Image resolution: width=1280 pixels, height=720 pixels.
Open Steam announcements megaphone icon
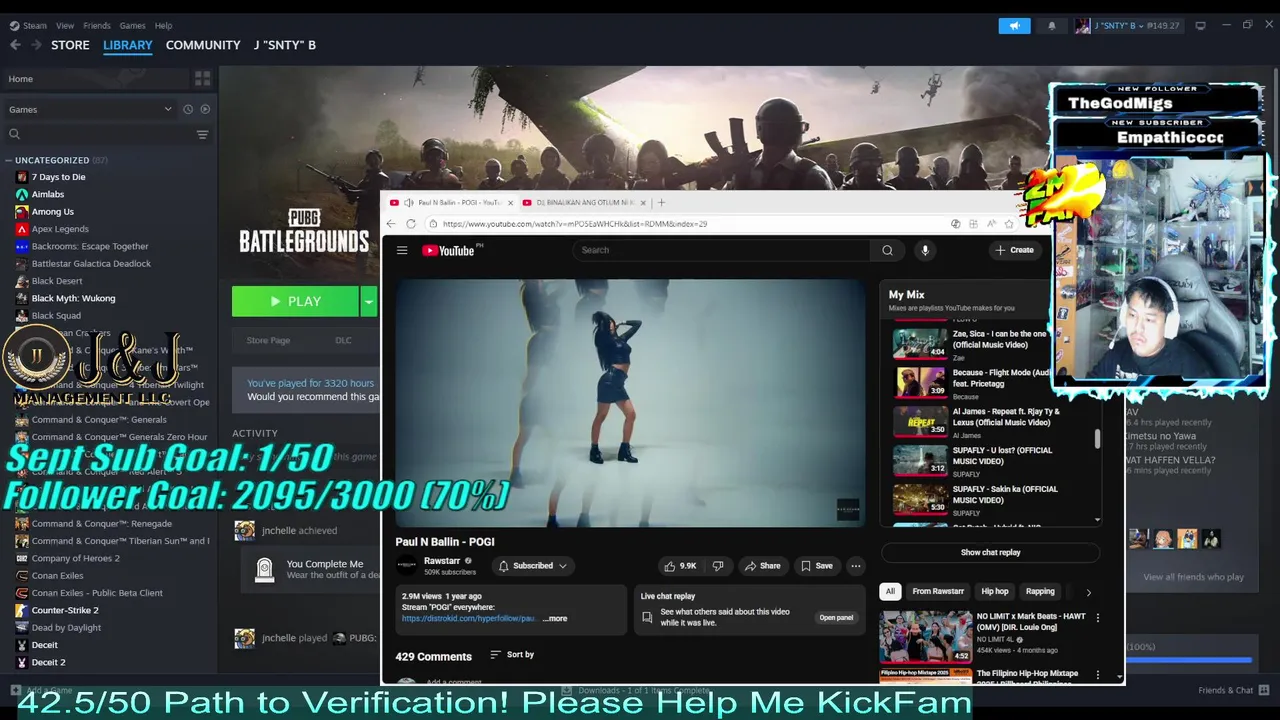click(x=1014, y=26)
